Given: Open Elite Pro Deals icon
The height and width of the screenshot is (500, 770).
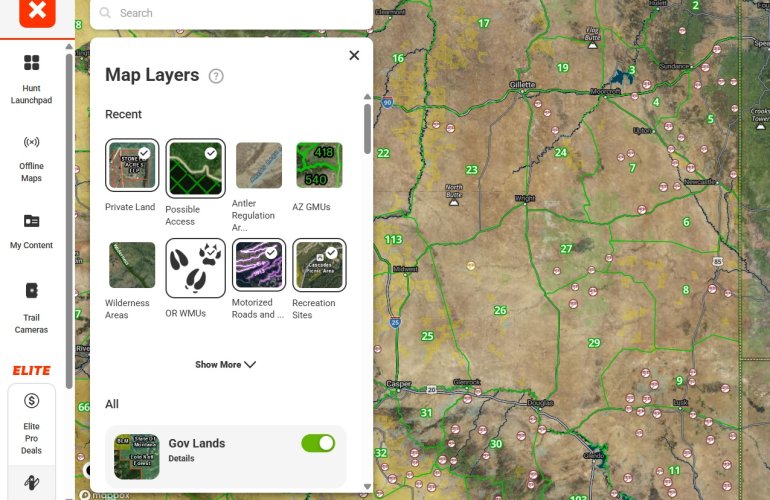Looking at the screenshot, I should click(x=31, y=401).
